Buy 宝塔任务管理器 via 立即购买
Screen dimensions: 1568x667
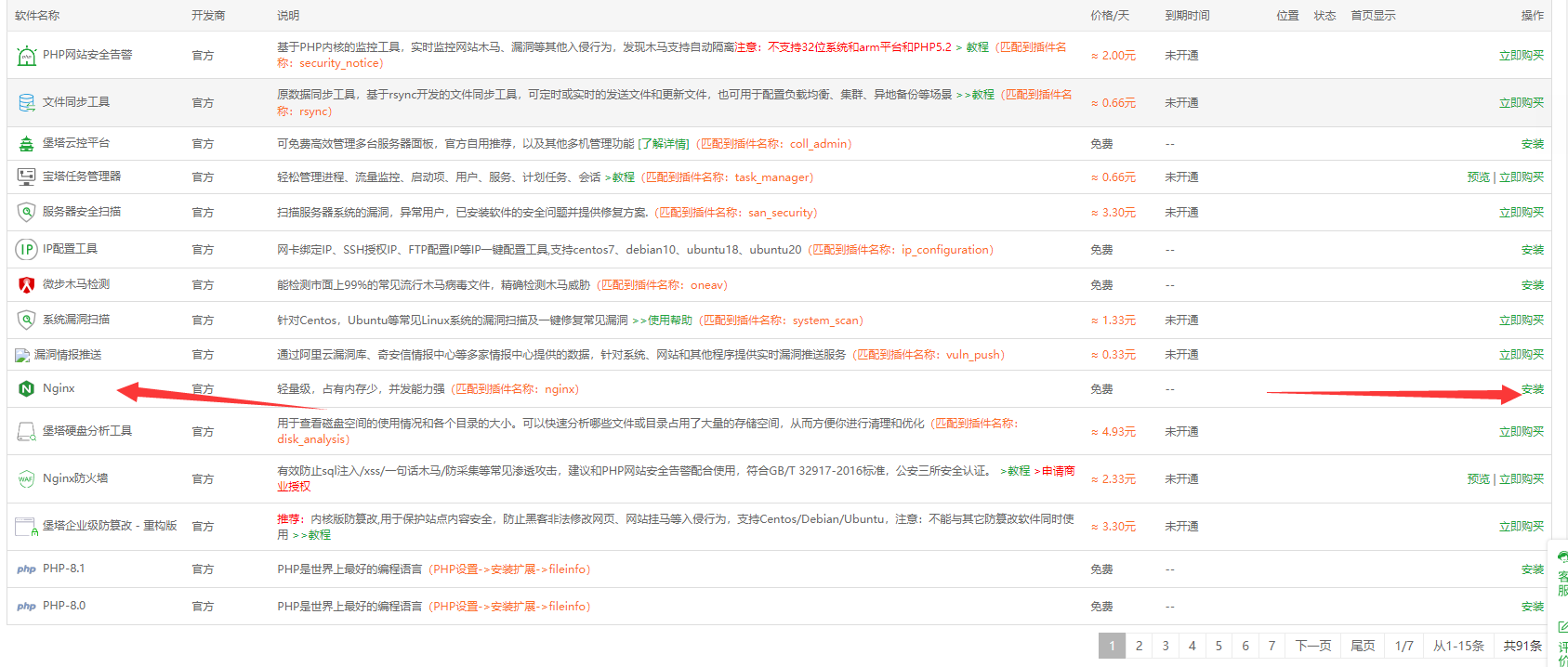point(1521,177)
